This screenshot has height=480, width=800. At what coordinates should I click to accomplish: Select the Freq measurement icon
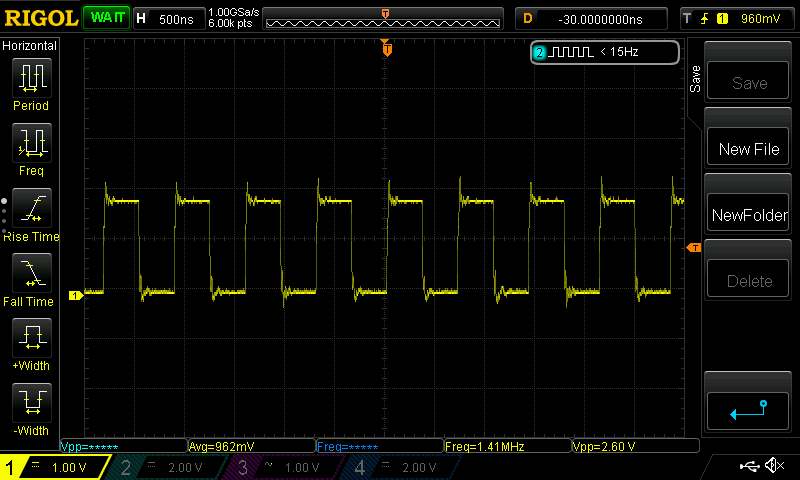[x=32, y=143]
